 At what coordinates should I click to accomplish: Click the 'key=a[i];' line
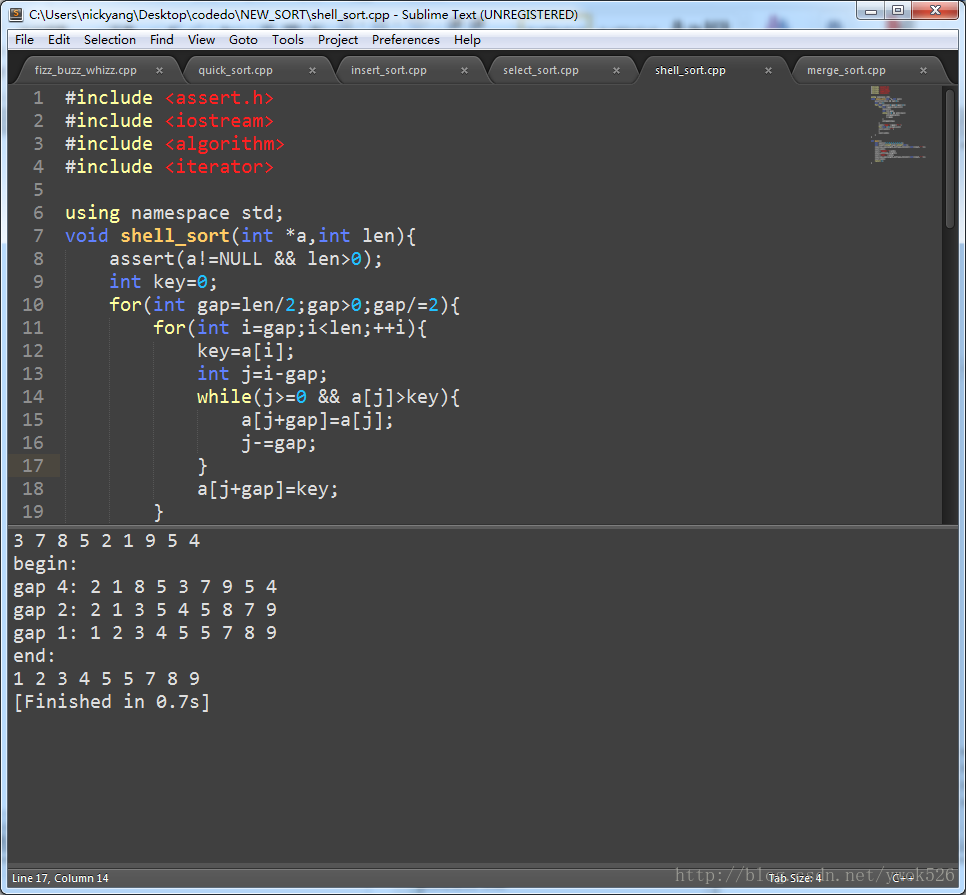246,351
